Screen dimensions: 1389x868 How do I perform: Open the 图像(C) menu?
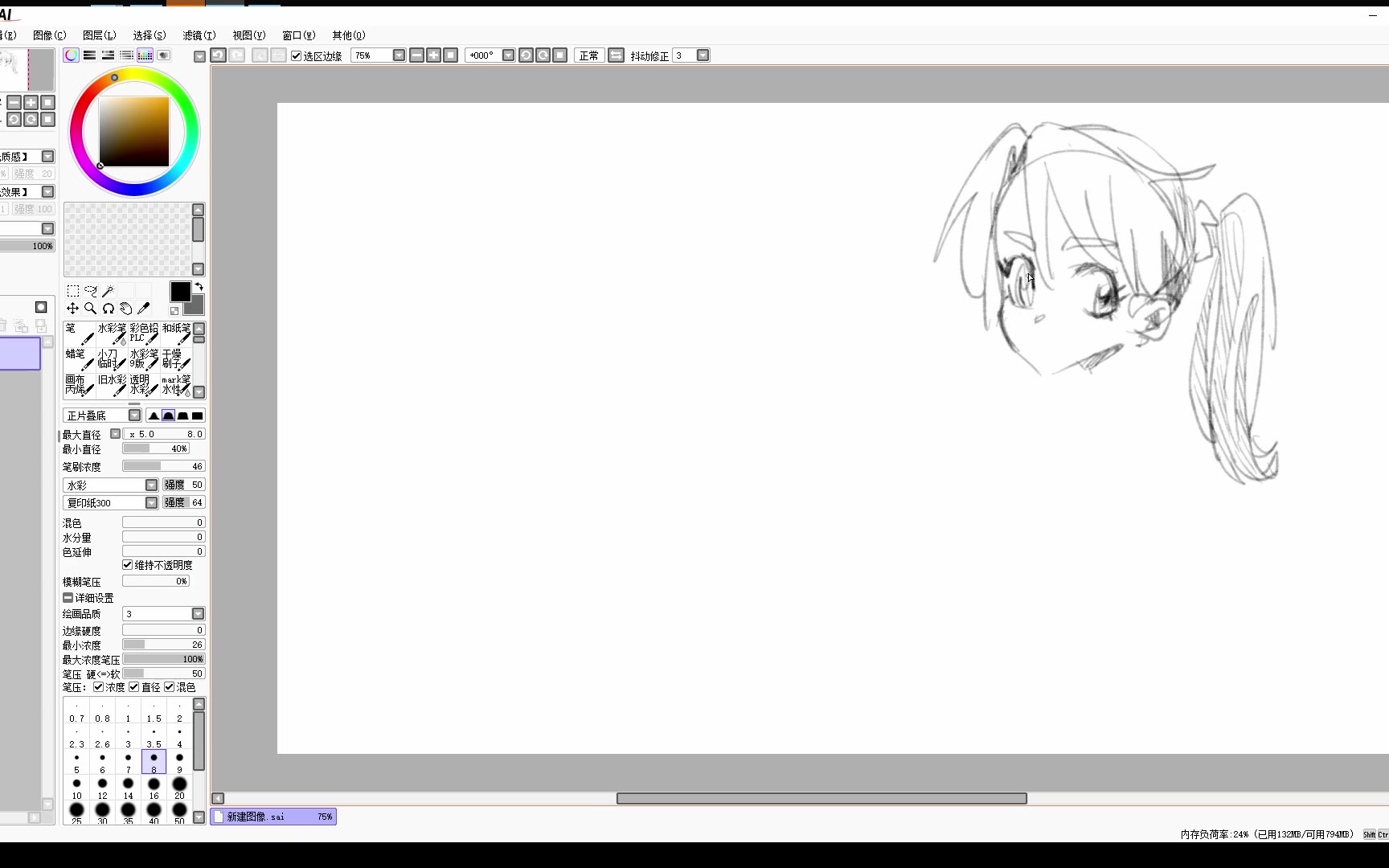49,35
